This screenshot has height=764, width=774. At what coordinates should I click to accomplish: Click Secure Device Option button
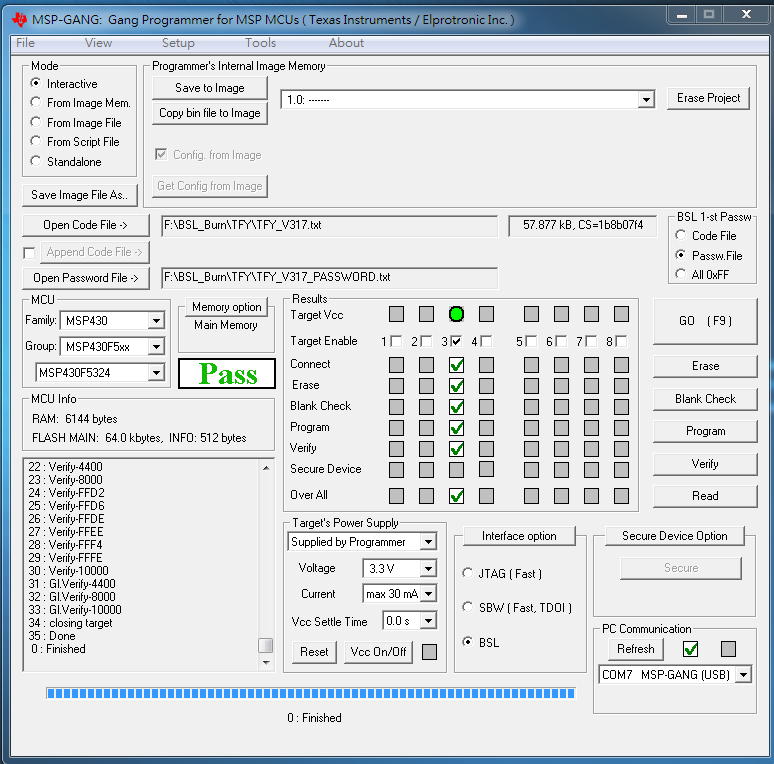674,536
